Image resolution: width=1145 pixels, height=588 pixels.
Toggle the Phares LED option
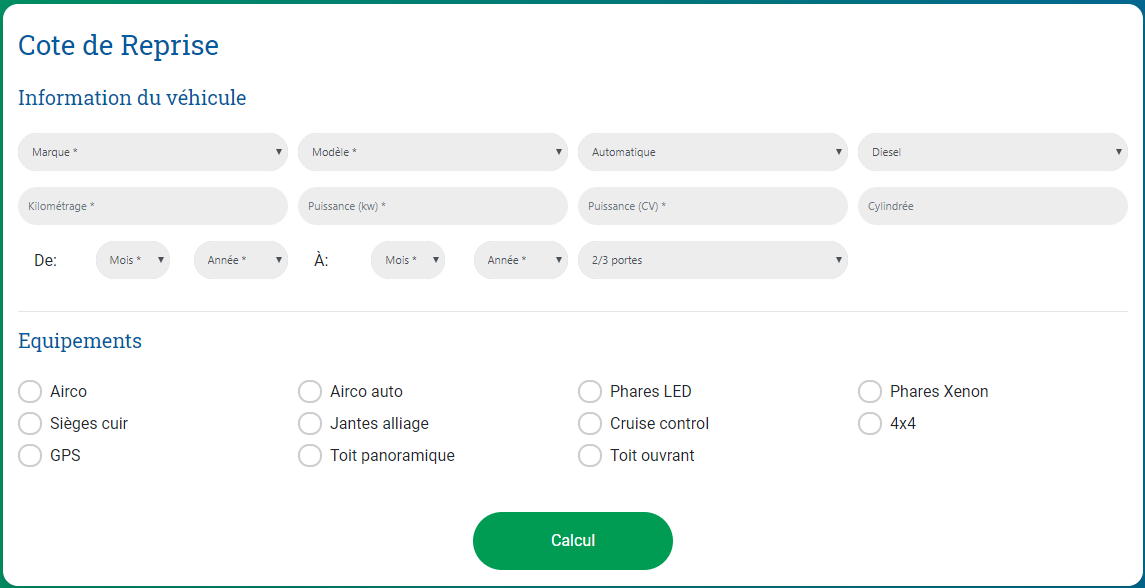pyautogui.click(x=590, y=392)
